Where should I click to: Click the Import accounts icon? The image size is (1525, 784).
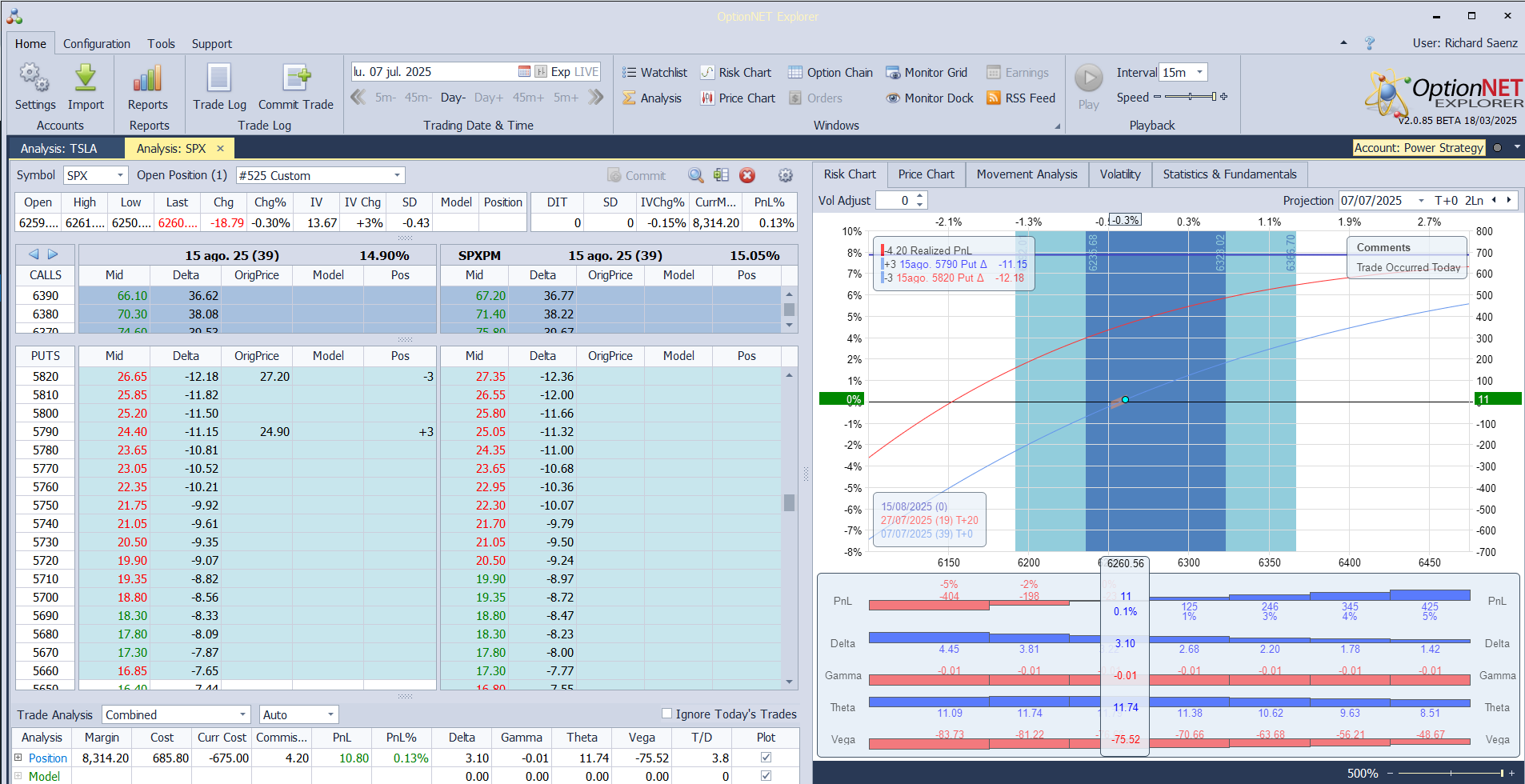coord(86,78)
